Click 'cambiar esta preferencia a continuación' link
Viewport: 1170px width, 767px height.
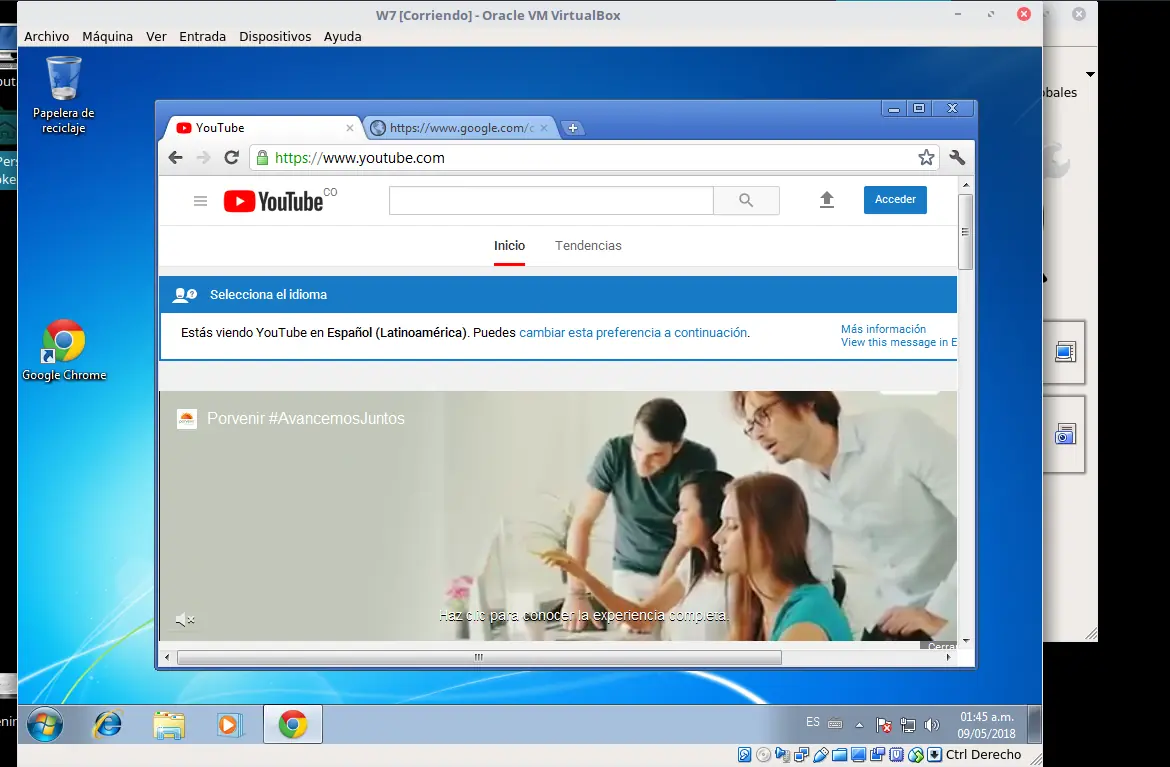click(634, 333)
